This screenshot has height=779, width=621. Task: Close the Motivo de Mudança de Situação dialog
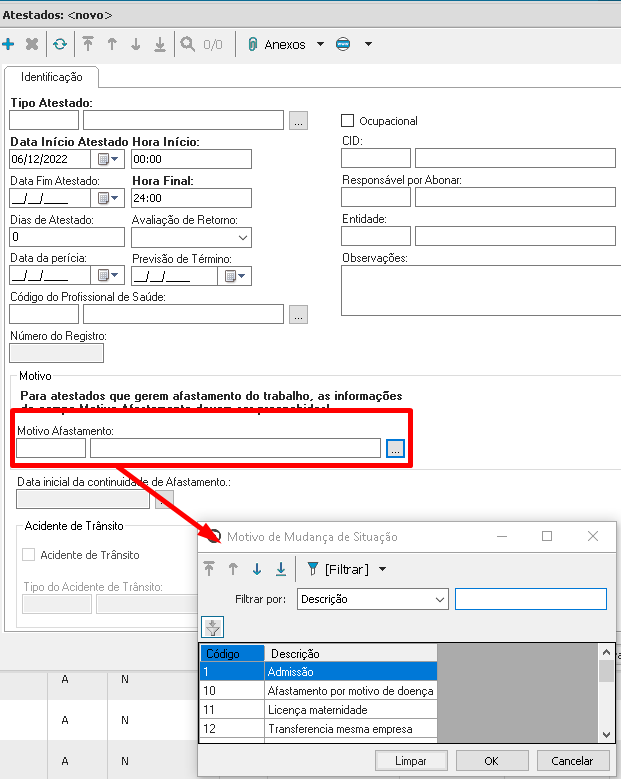pos(593,536)
